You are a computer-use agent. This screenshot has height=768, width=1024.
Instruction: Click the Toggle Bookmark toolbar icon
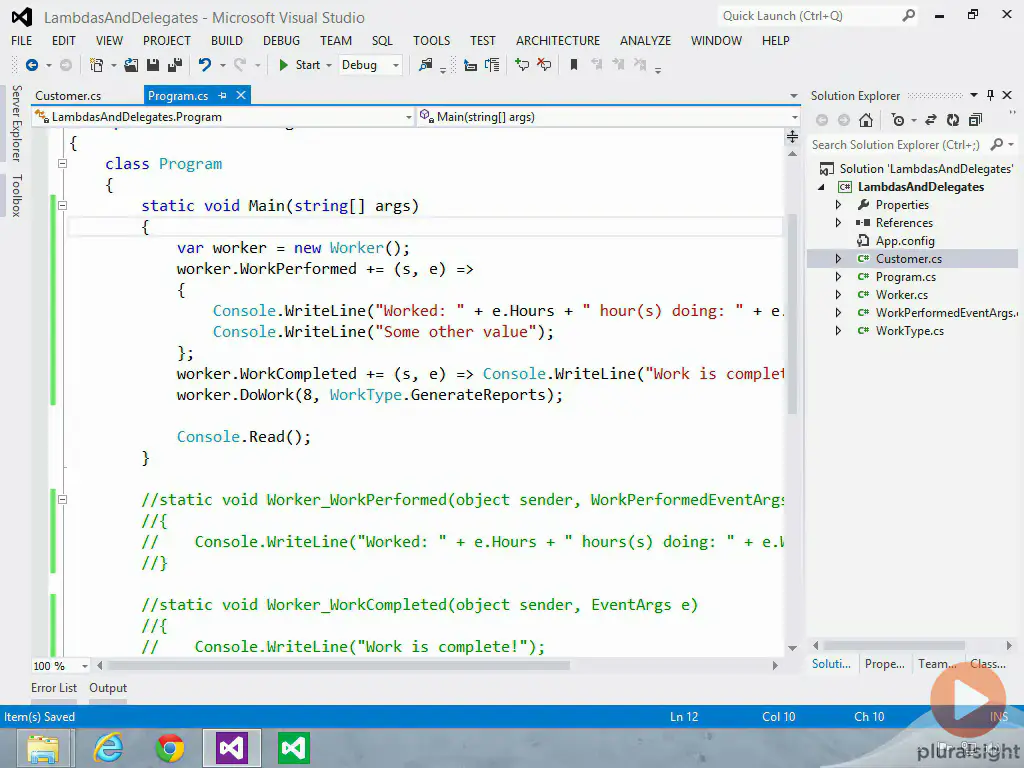tap(573, 65)
